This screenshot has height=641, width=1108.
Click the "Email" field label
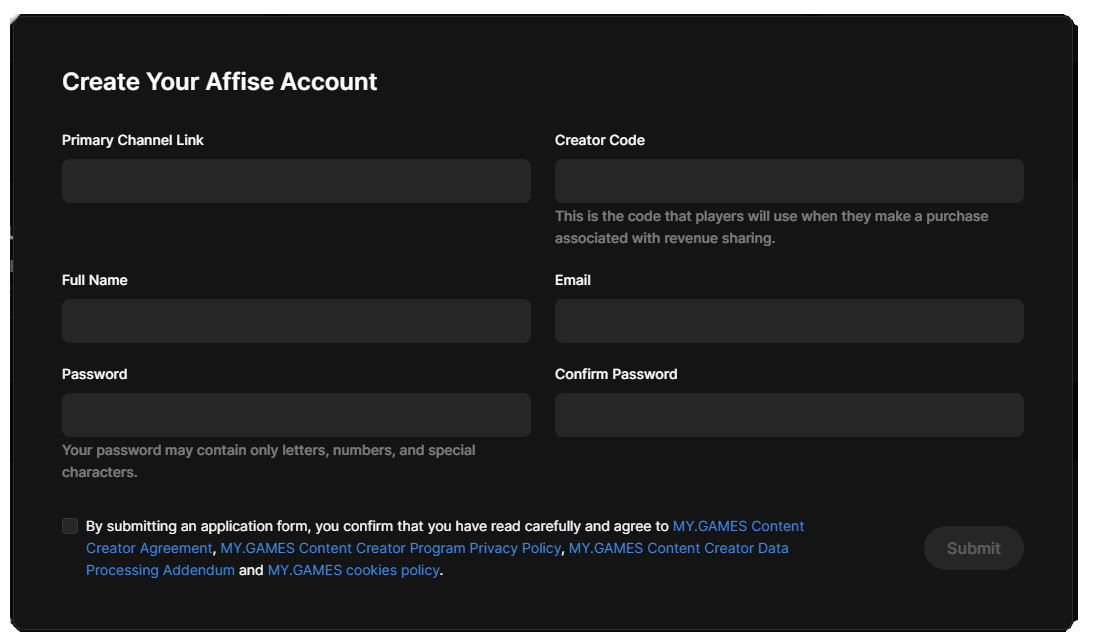click(573, 280)
